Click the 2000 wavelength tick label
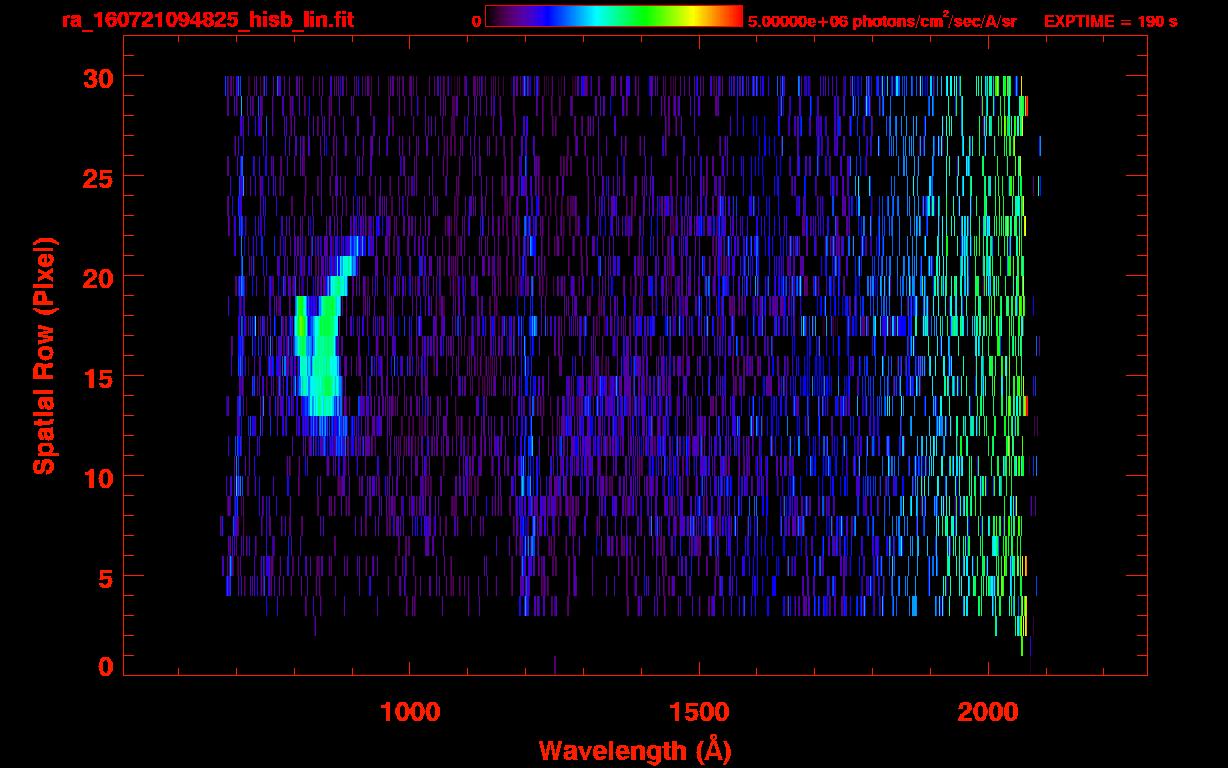Image resolution: width=1228 pixels, height=768 pixels. [x=988, y=712]
